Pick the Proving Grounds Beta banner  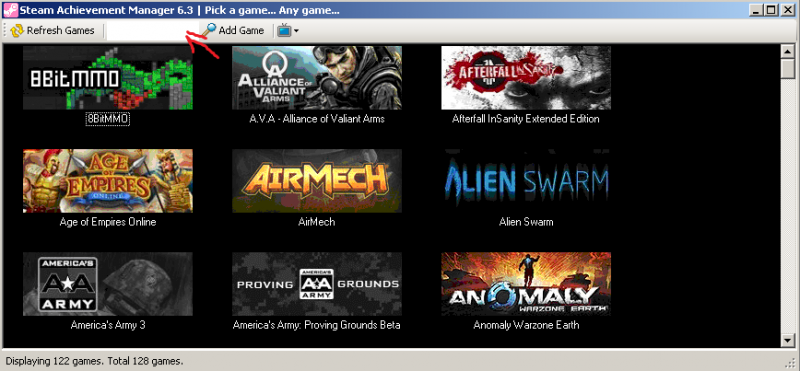(317, 284)
